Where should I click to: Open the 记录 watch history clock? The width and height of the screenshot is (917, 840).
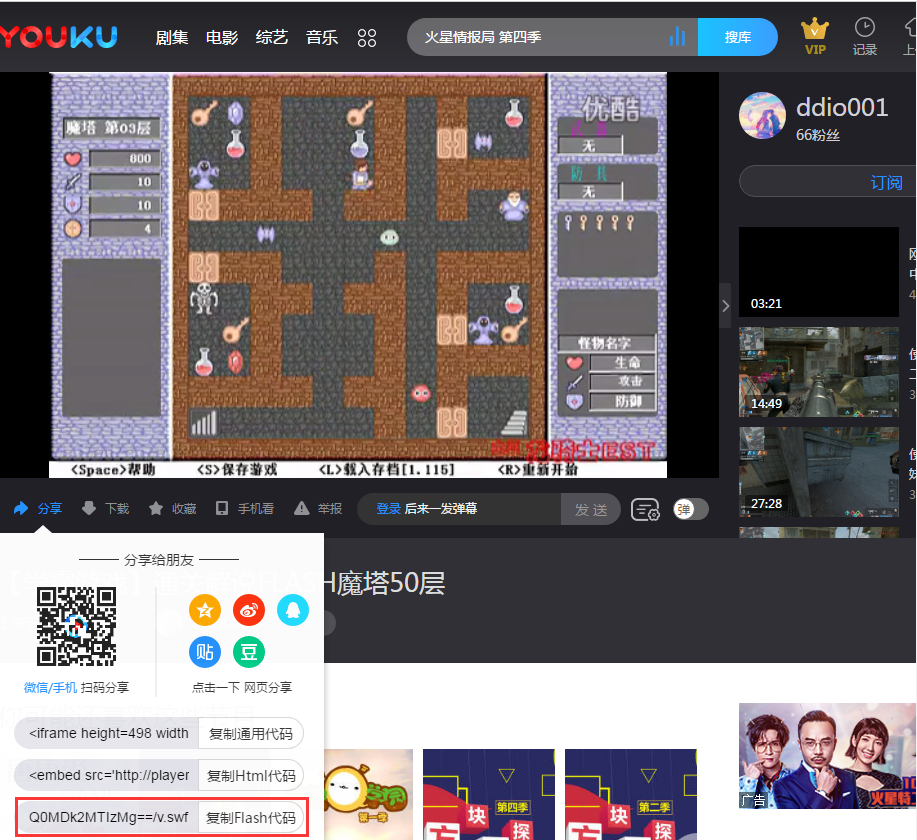pos(864,36)
